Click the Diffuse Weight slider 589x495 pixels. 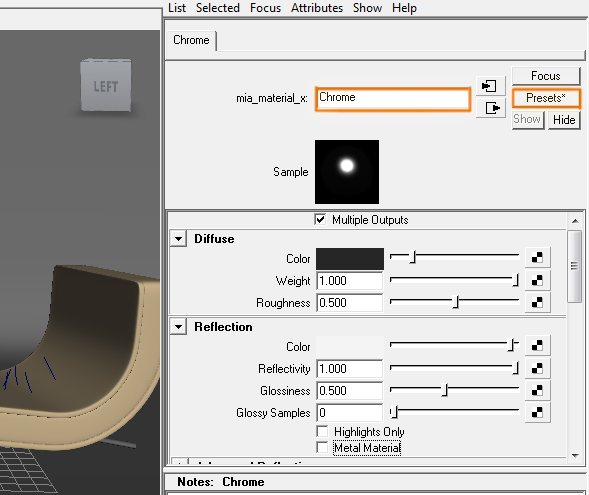[x=455, y=280]
